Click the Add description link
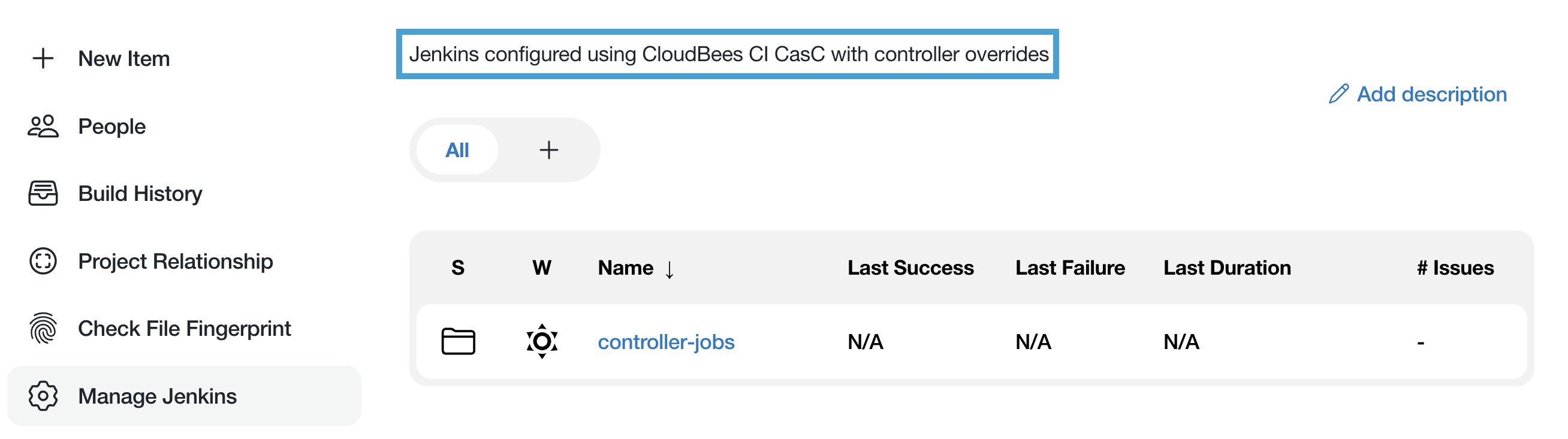 point(1431,94)
